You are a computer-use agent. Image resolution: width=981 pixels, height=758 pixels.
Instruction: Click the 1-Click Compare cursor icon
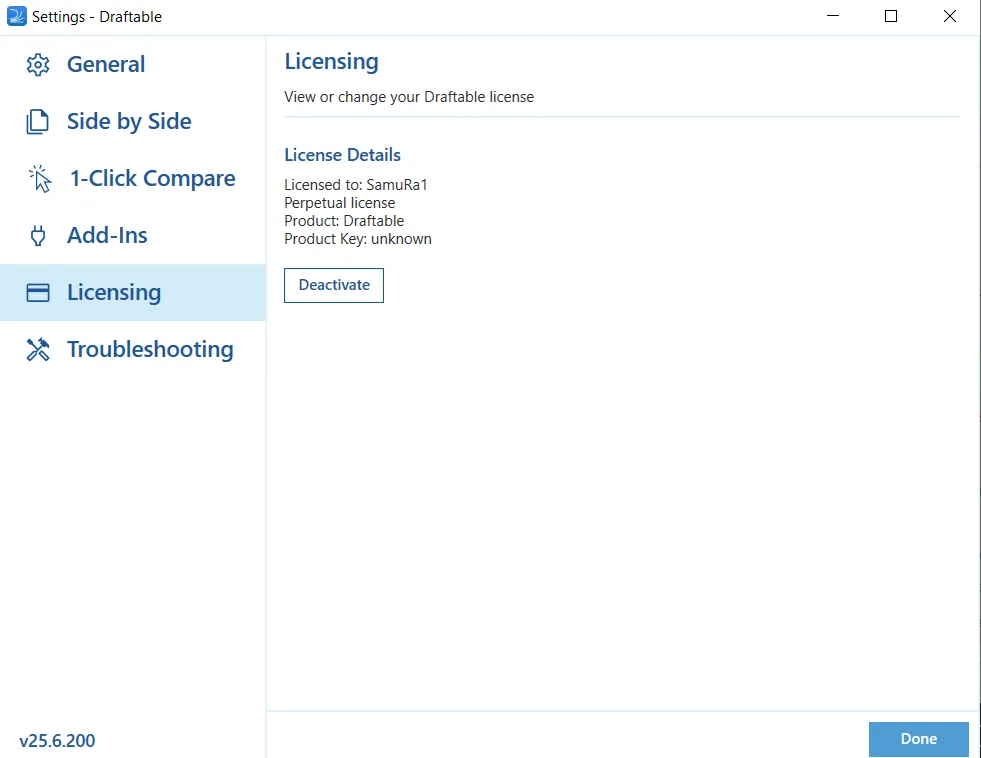(39, 179)
